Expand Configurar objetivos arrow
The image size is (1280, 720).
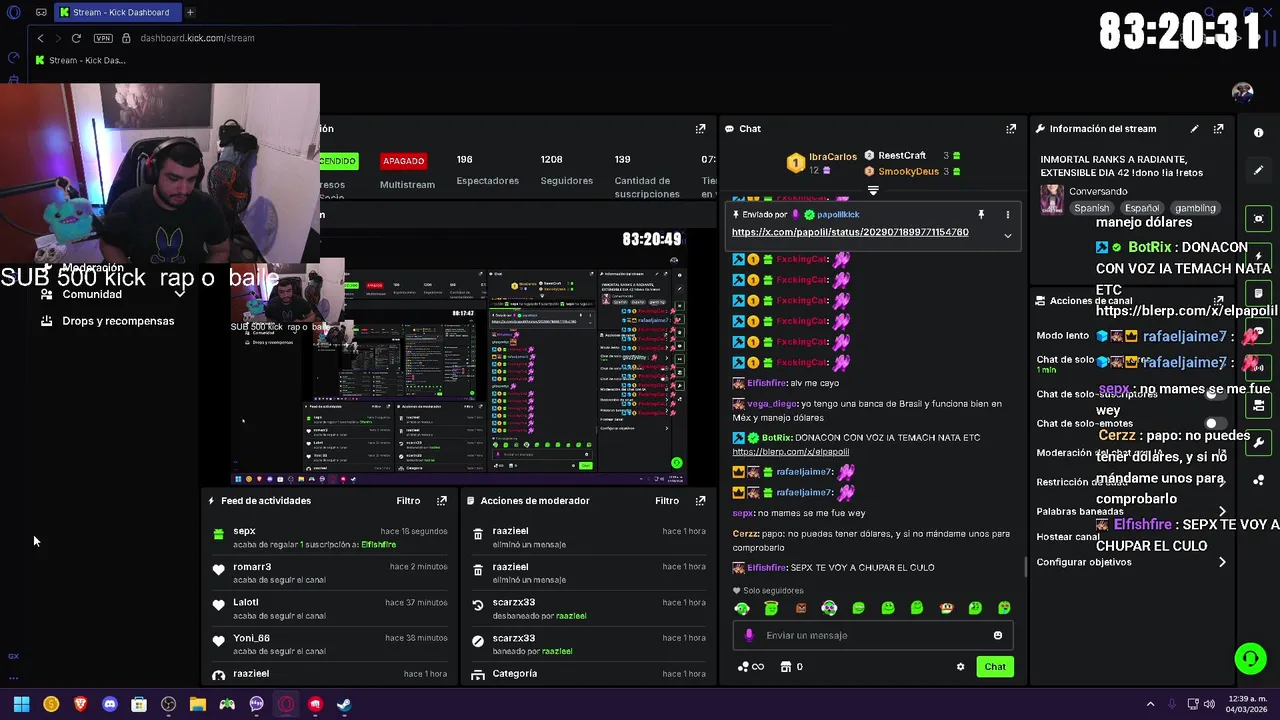pyautogui.click(x=1222, y=562)
